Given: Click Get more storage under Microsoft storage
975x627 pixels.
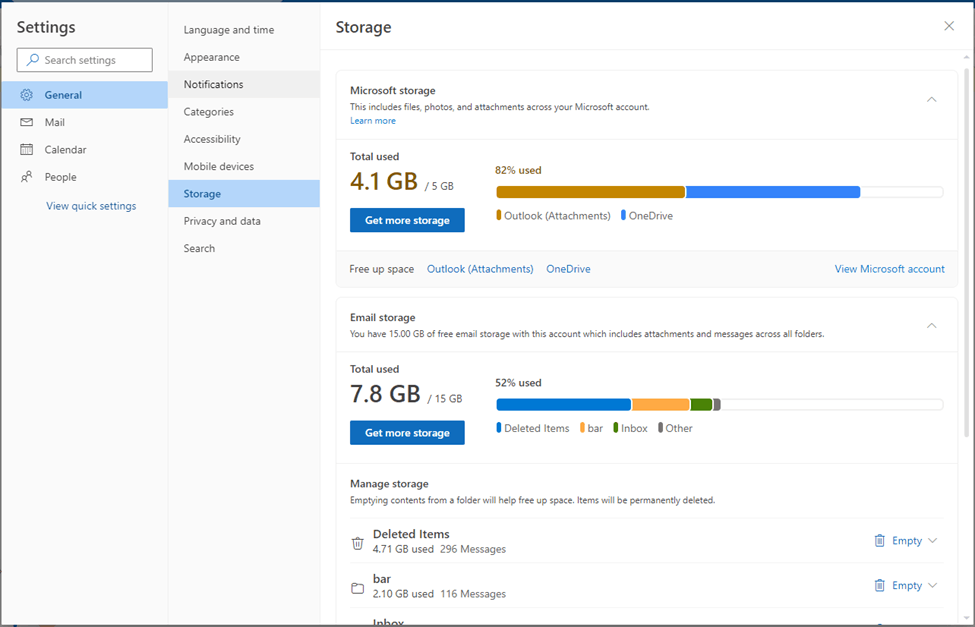Looking at the screenshot, I should pos(407,220).
